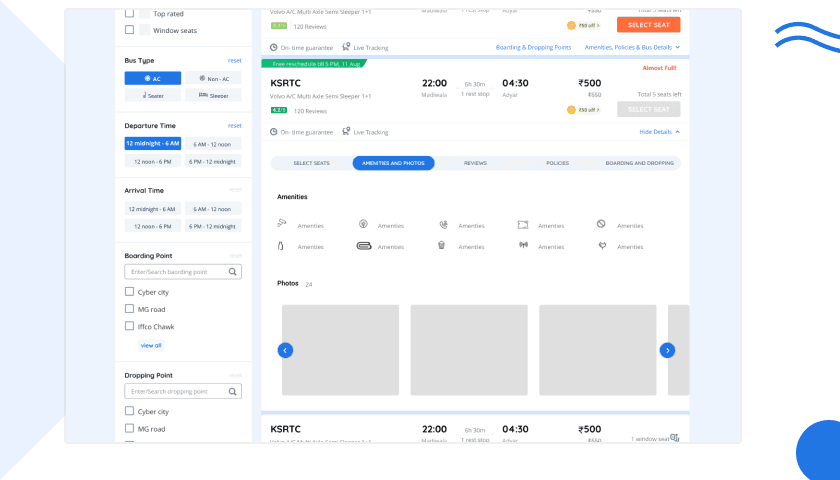Select departure 6 AM - 12 noon
Image resolution: width=840 pixels, height=480 pixels.
coord(213,144)
